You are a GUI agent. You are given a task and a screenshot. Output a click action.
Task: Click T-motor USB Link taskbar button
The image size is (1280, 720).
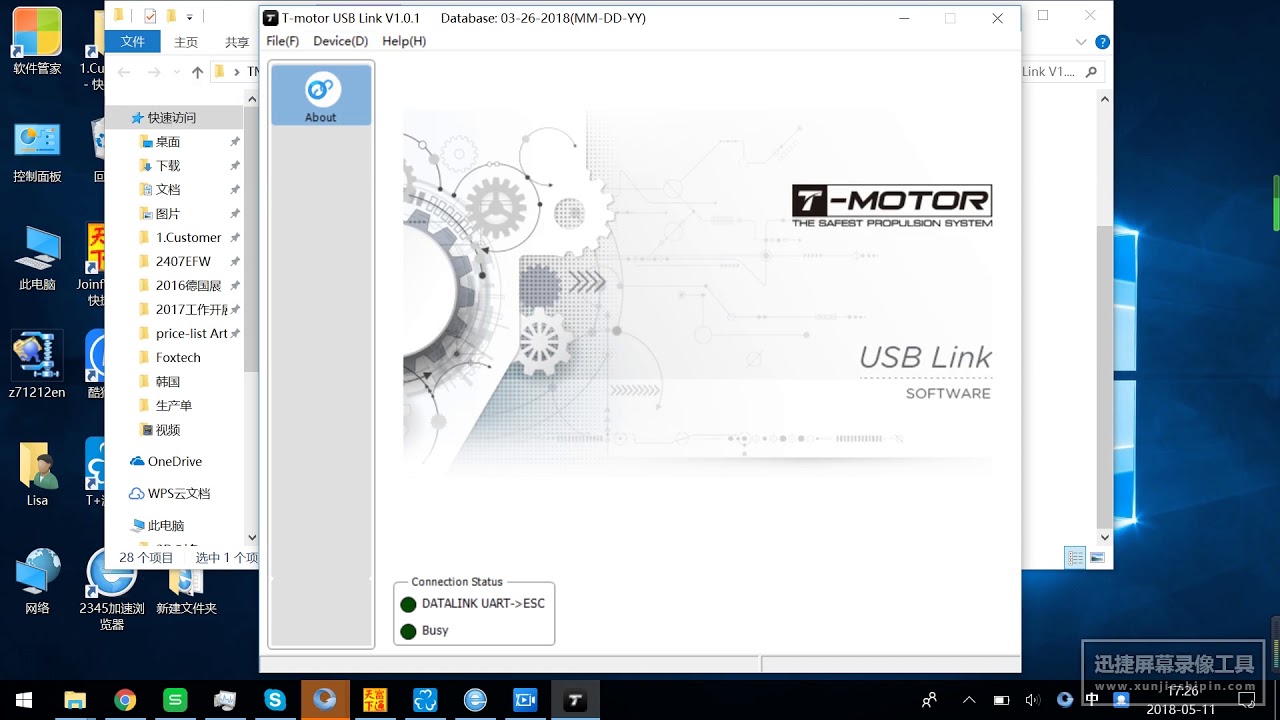(575, 700)
